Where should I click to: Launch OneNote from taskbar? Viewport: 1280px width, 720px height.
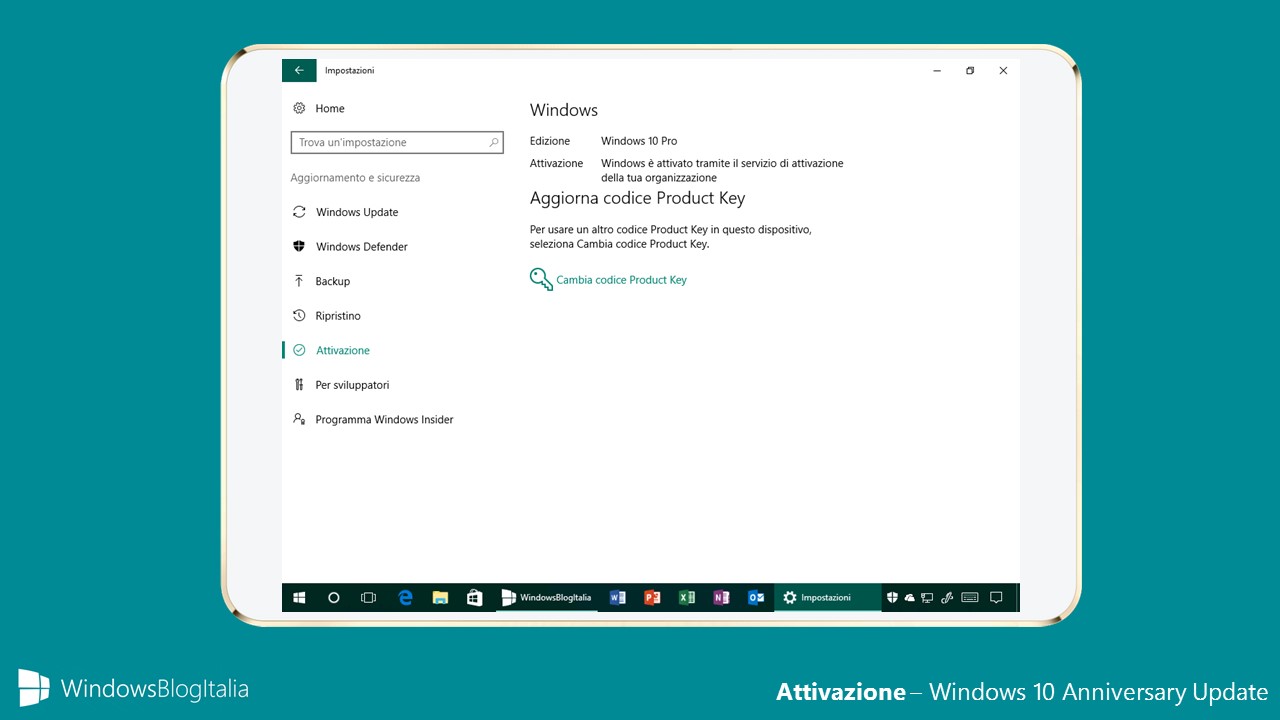point(721,598)
